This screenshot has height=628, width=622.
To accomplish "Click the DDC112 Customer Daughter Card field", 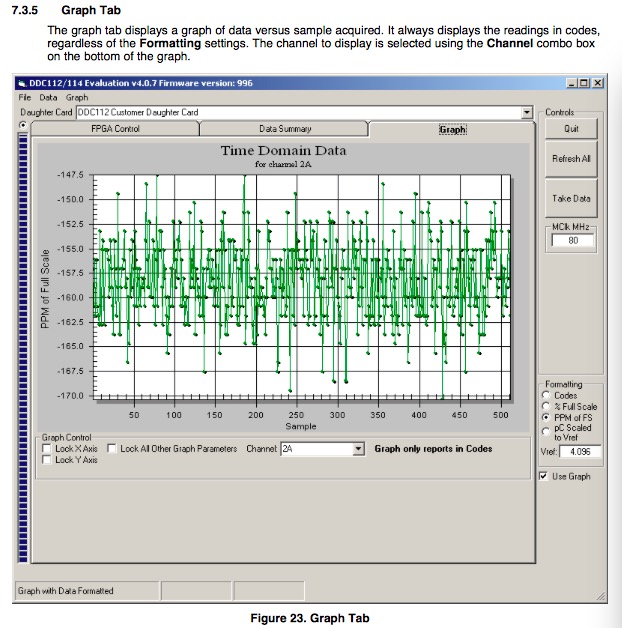I will click(x=299, y=113).
